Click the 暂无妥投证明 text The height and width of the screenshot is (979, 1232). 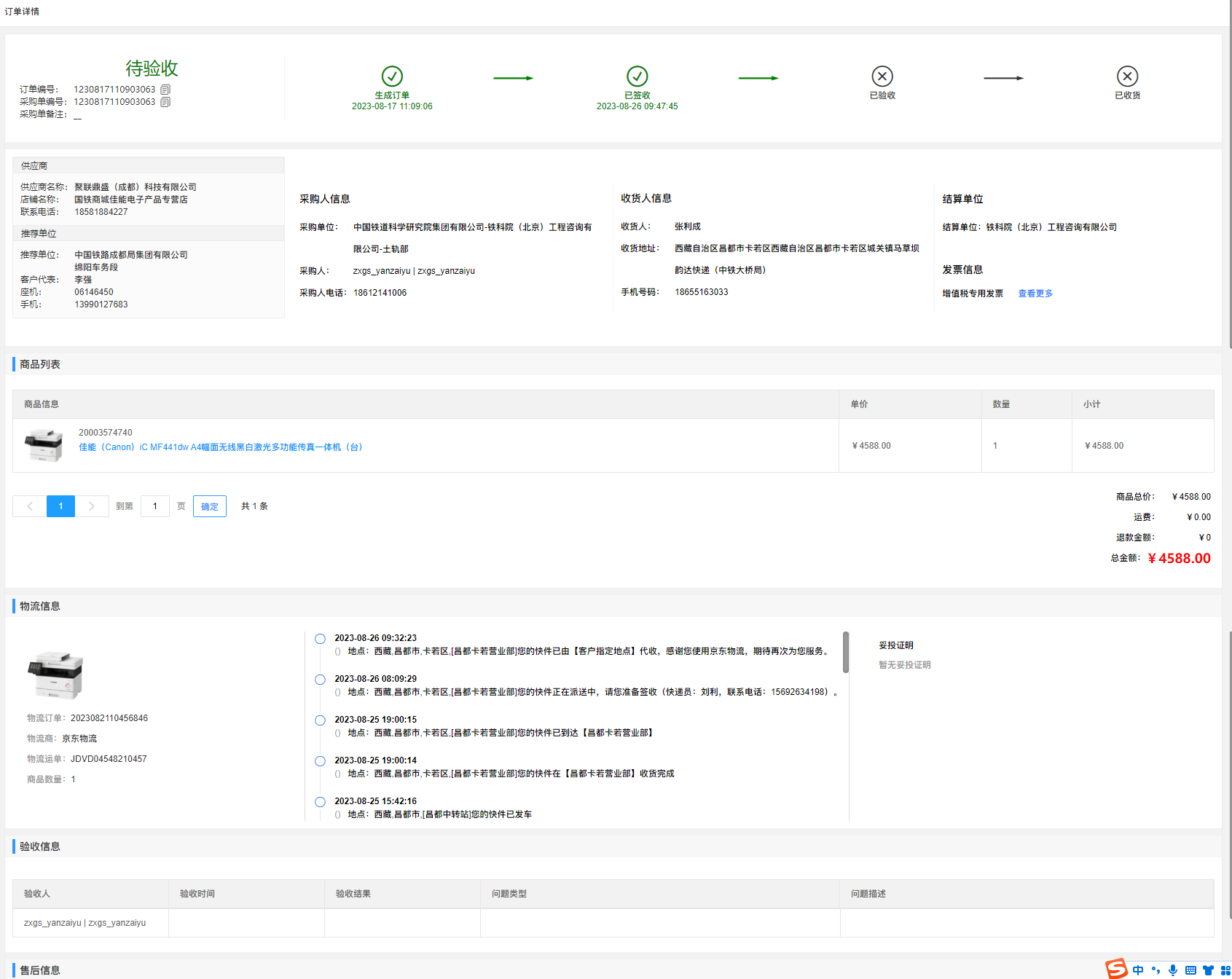point(905,665)
